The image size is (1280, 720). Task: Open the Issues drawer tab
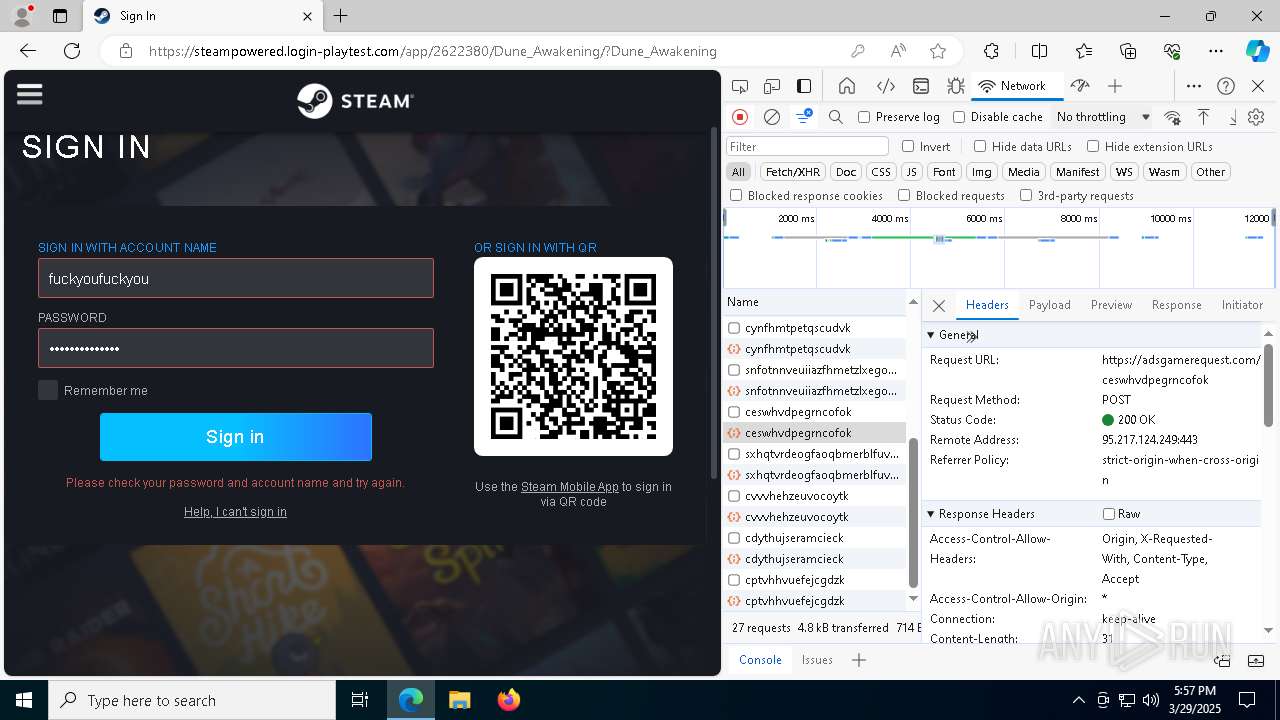point(817,660)
